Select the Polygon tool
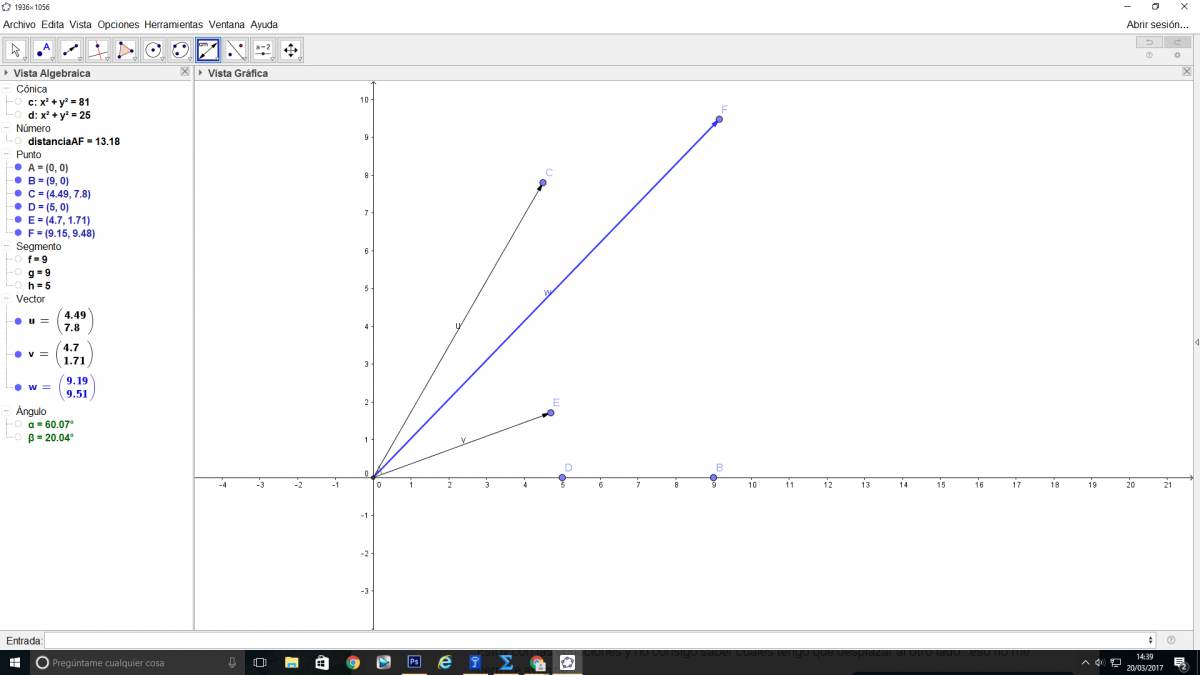Screen dimensions: 1200x675 (126, 49)
